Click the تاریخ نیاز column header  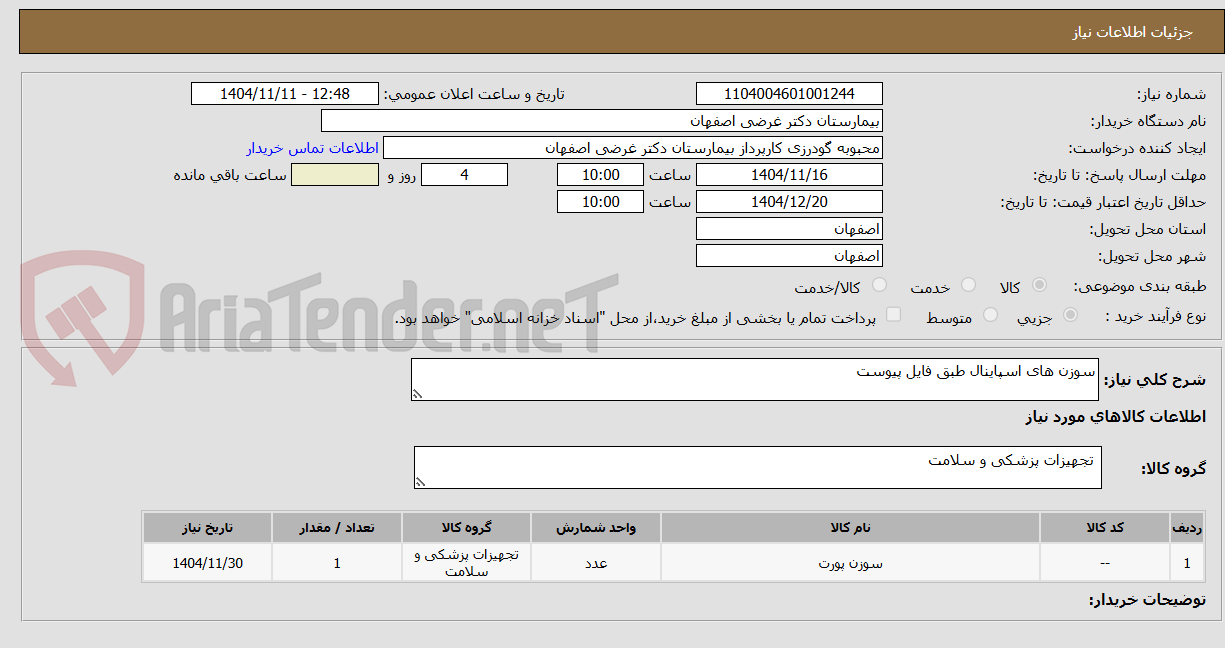[x=208, y=528]
